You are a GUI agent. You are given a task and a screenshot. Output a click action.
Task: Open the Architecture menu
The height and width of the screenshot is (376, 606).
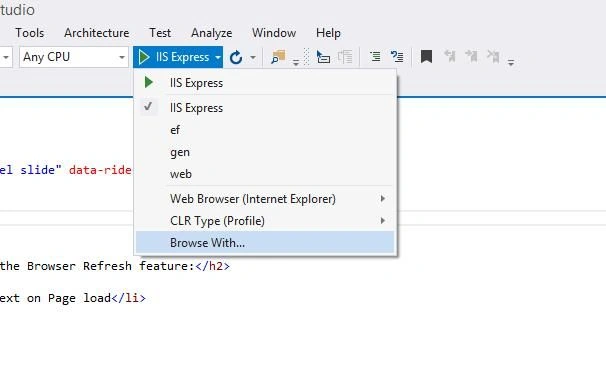click(x=97, y=33)
